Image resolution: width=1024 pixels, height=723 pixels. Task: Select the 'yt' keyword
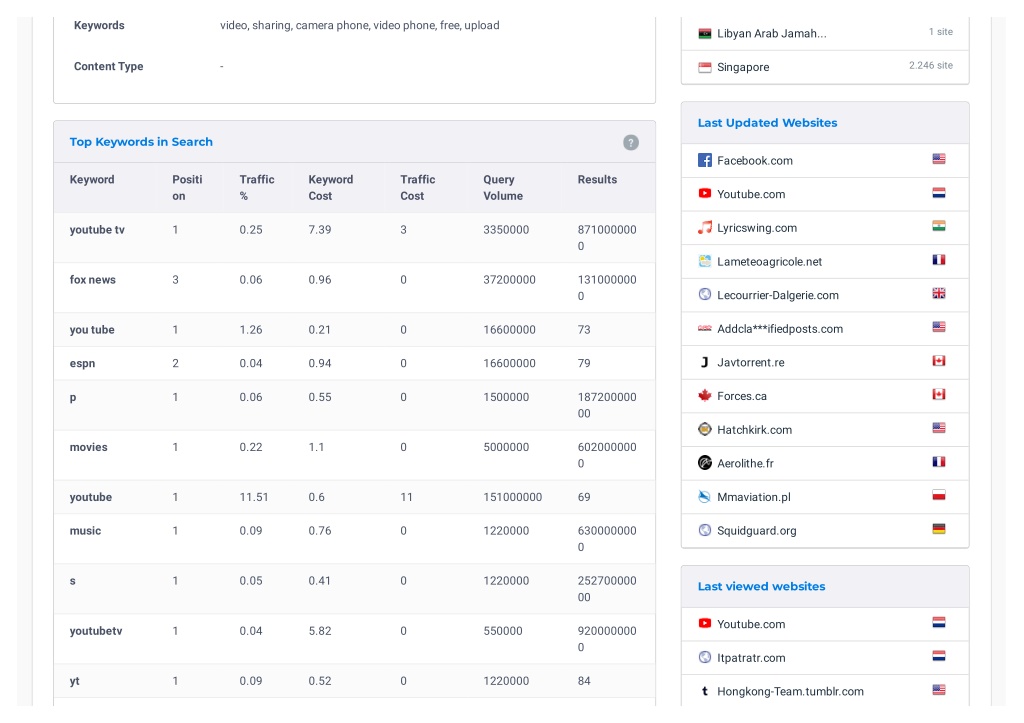click(x=74, y=681)
